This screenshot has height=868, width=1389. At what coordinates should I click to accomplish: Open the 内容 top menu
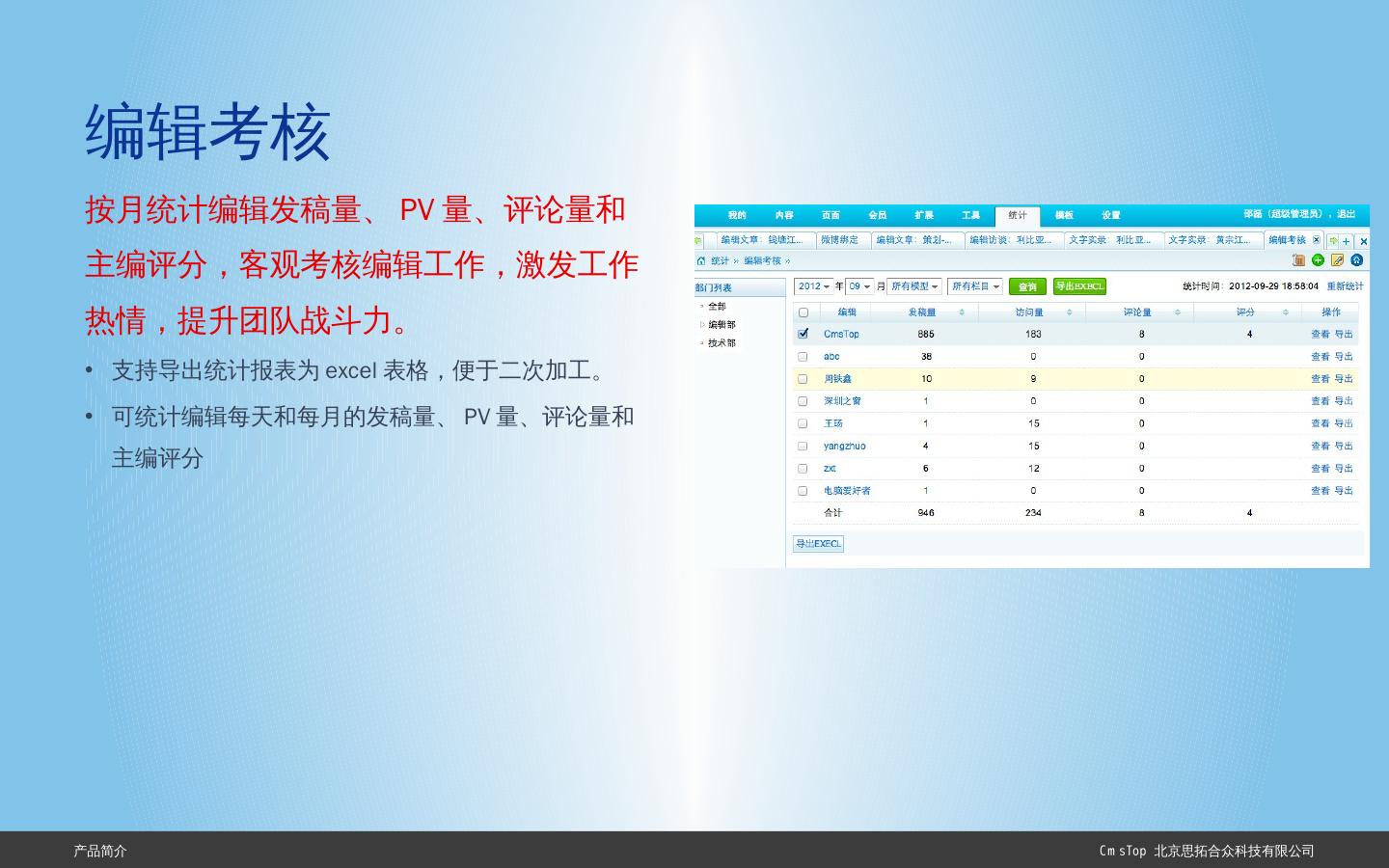click(x=784, y=215)
